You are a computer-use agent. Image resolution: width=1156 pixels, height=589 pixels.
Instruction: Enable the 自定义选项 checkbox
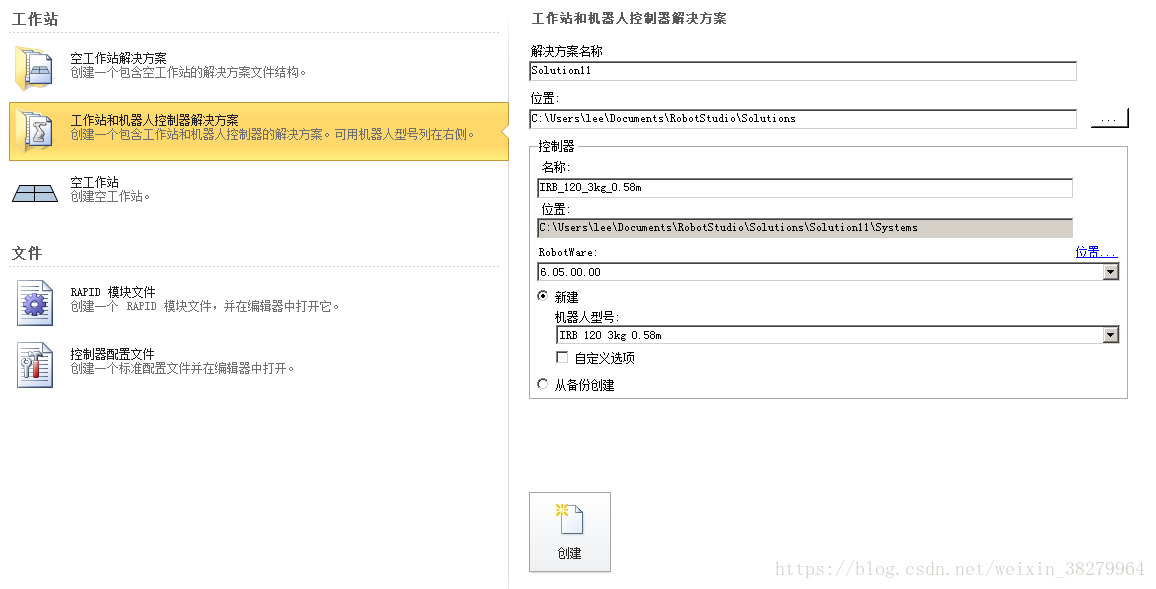[x=562, y=358]
